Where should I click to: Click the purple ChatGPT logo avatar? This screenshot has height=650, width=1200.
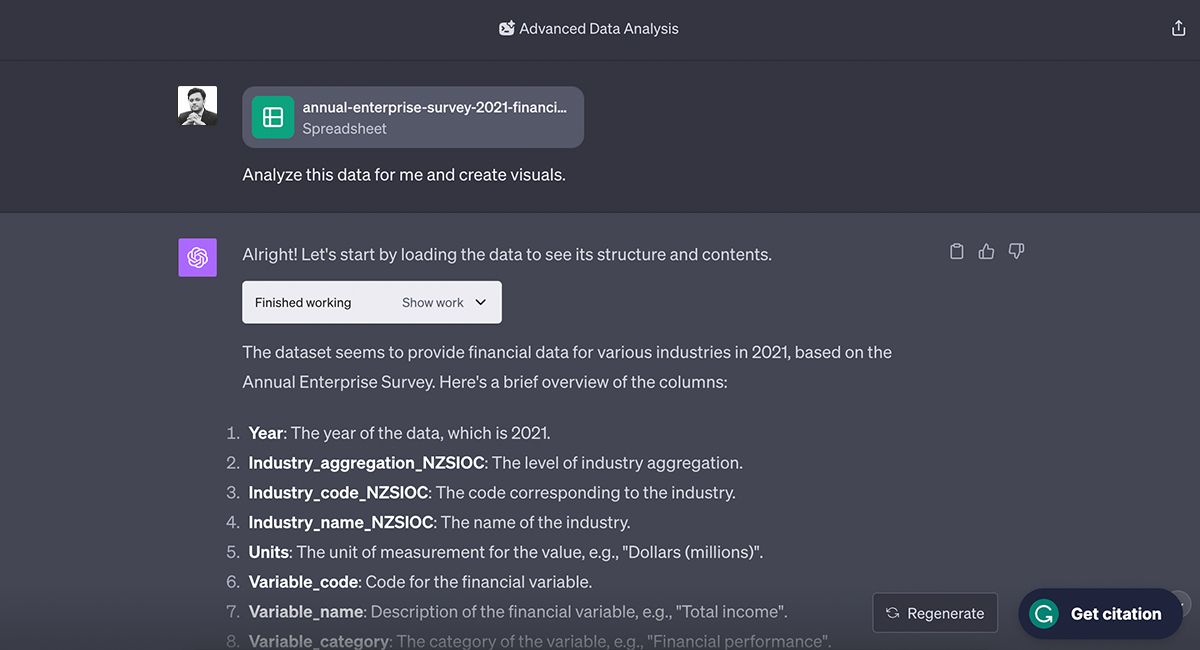[197, 258]
